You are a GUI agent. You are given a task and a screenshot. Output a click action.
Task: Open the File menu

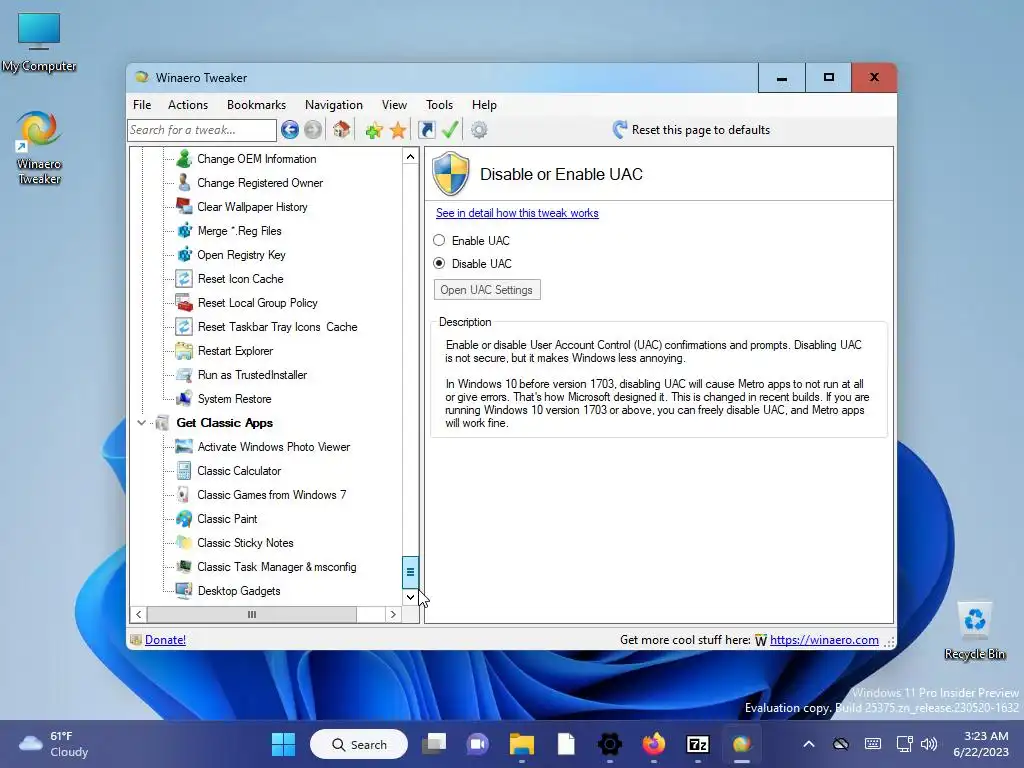pos(142,104)
